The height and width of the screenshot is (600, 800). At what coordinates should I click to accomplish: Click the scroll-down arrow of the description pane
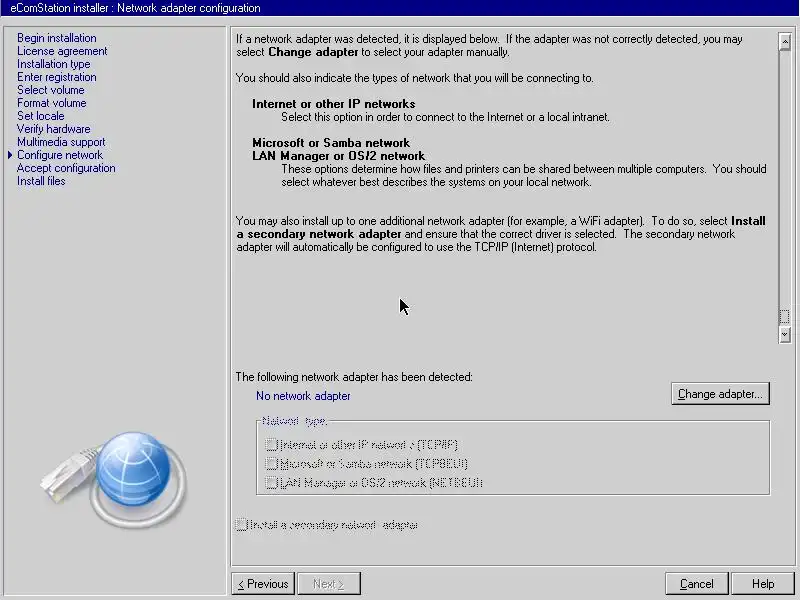tap(785, 334)
